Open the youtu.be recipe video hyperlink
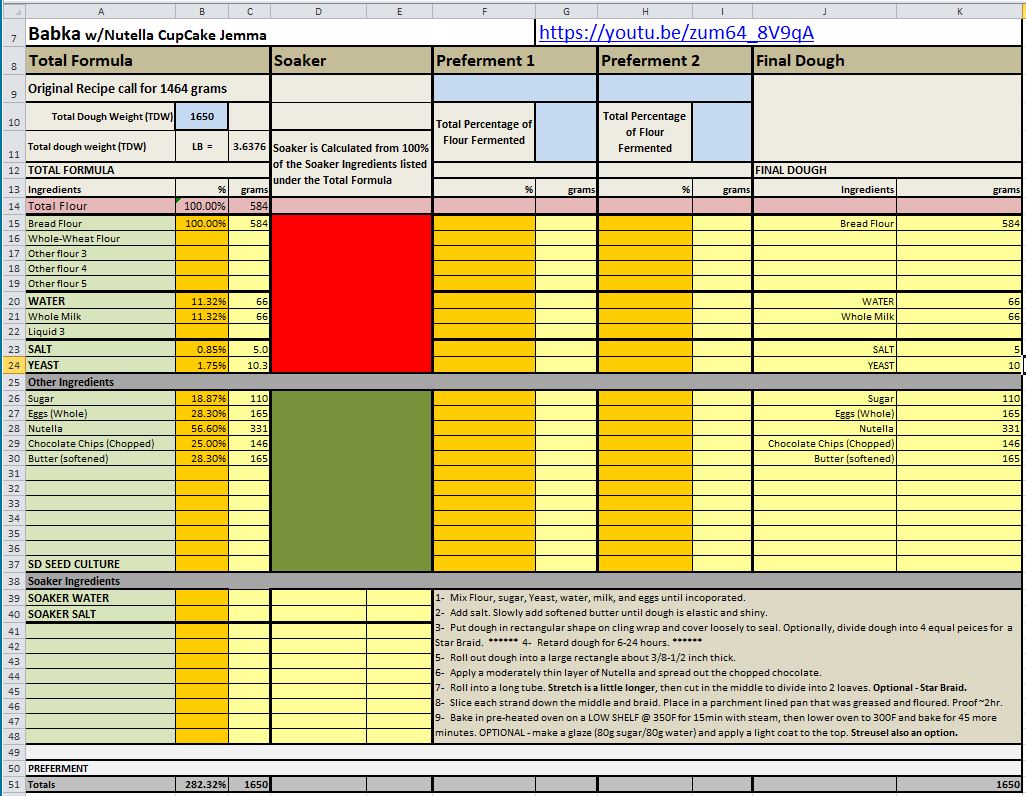This screenshot has width=1026, height=796. (x=676, y=33)
